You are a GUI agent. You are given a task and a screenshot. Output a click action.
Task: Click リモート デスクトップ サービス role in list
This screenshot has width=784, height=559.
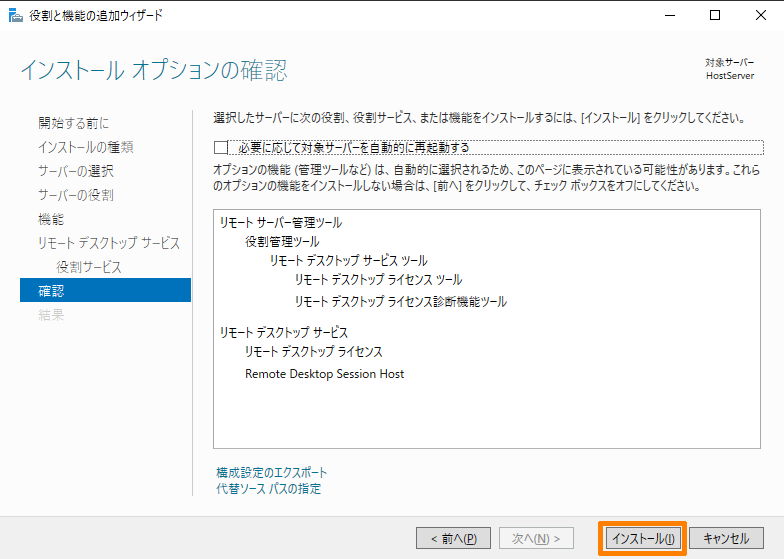(284, 332)
